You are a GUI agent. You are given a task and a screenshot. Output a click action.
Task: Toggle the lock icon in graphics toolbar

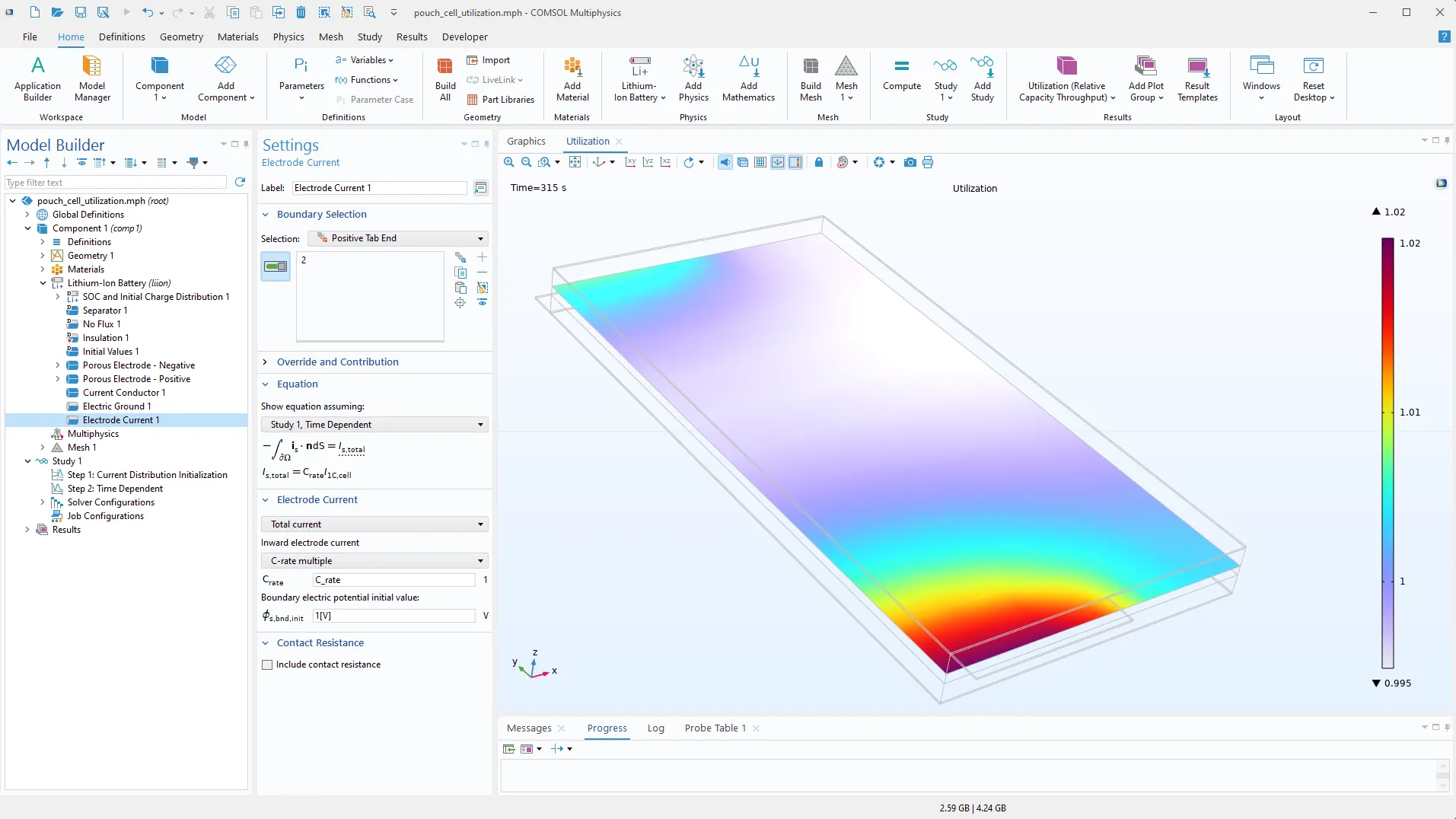click(819, 162)
